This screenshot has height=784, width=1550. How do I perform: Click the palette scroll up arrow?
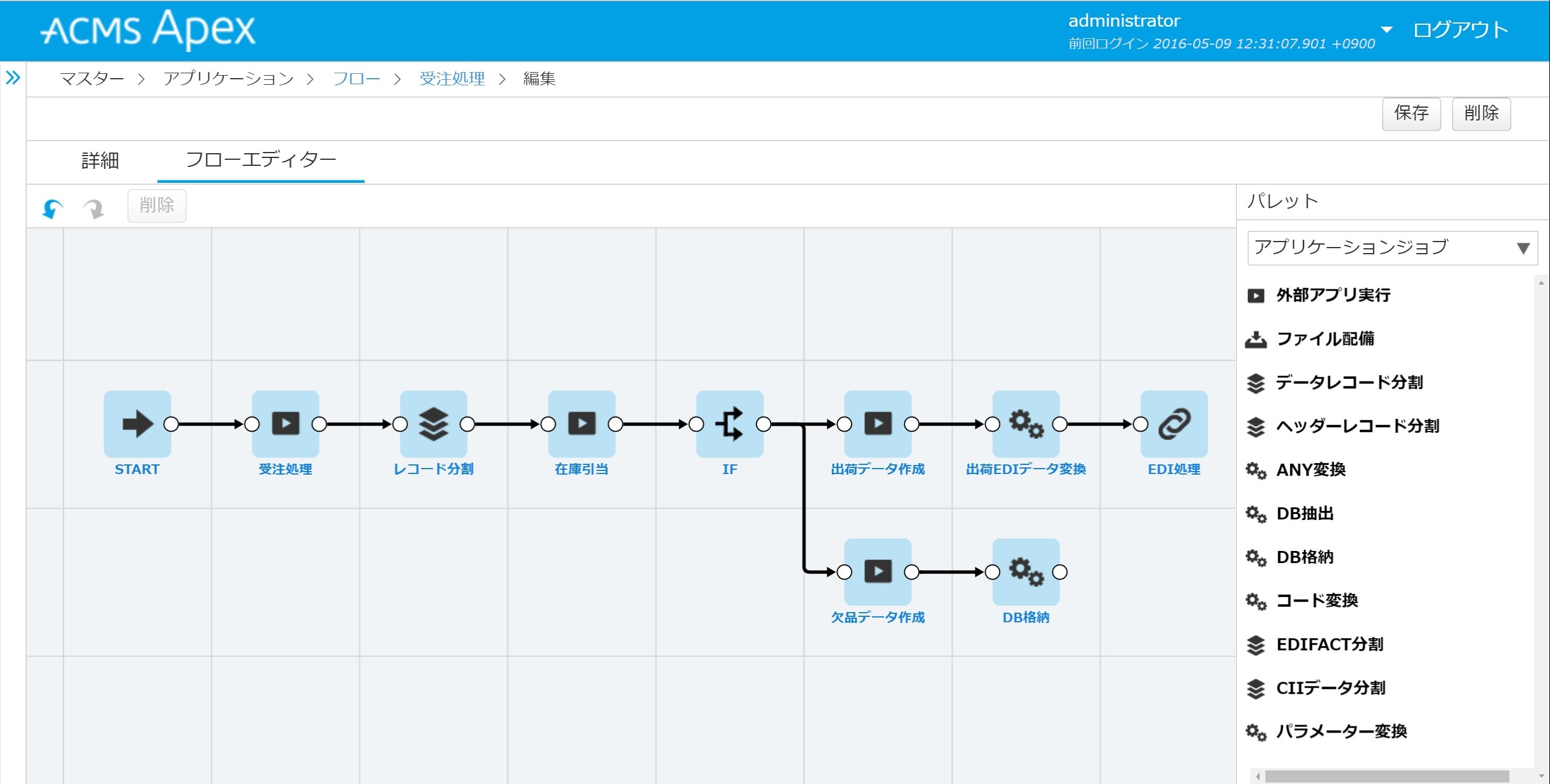[1542, 283]
